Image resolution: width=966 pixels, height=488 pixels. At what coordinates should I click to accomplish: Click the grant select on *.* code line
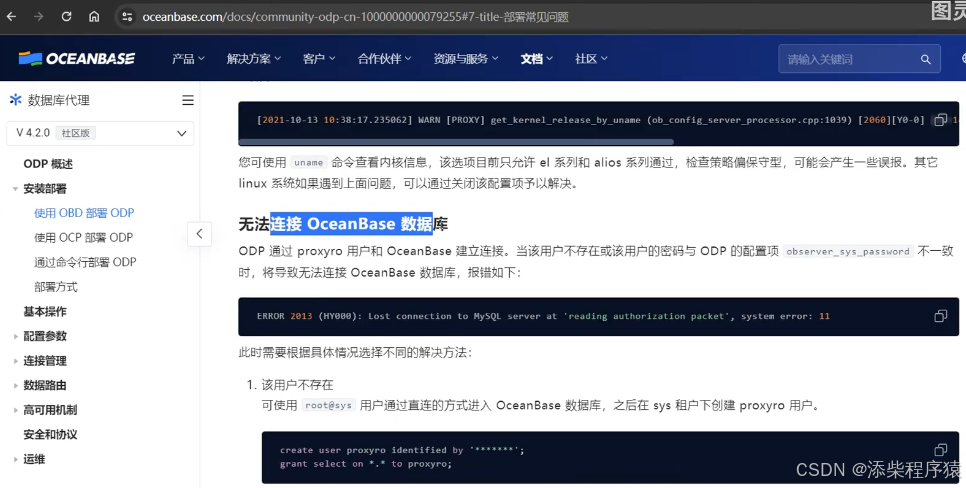(366, 464)
